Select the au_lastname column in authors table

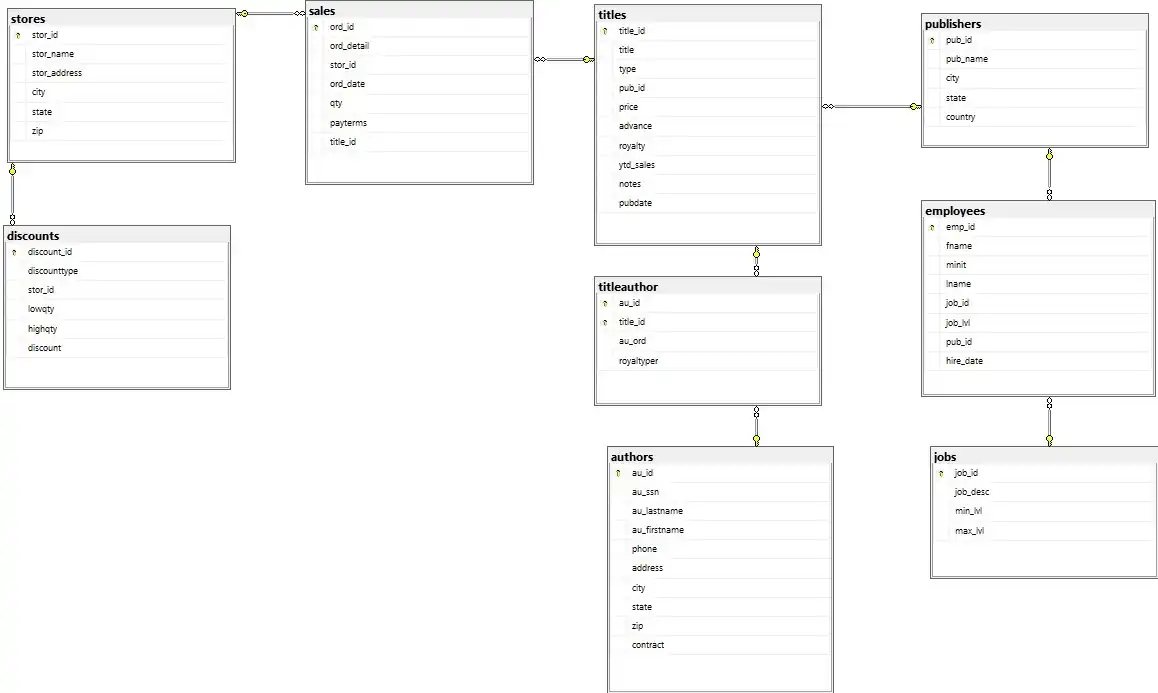click(x=657, y=511)
